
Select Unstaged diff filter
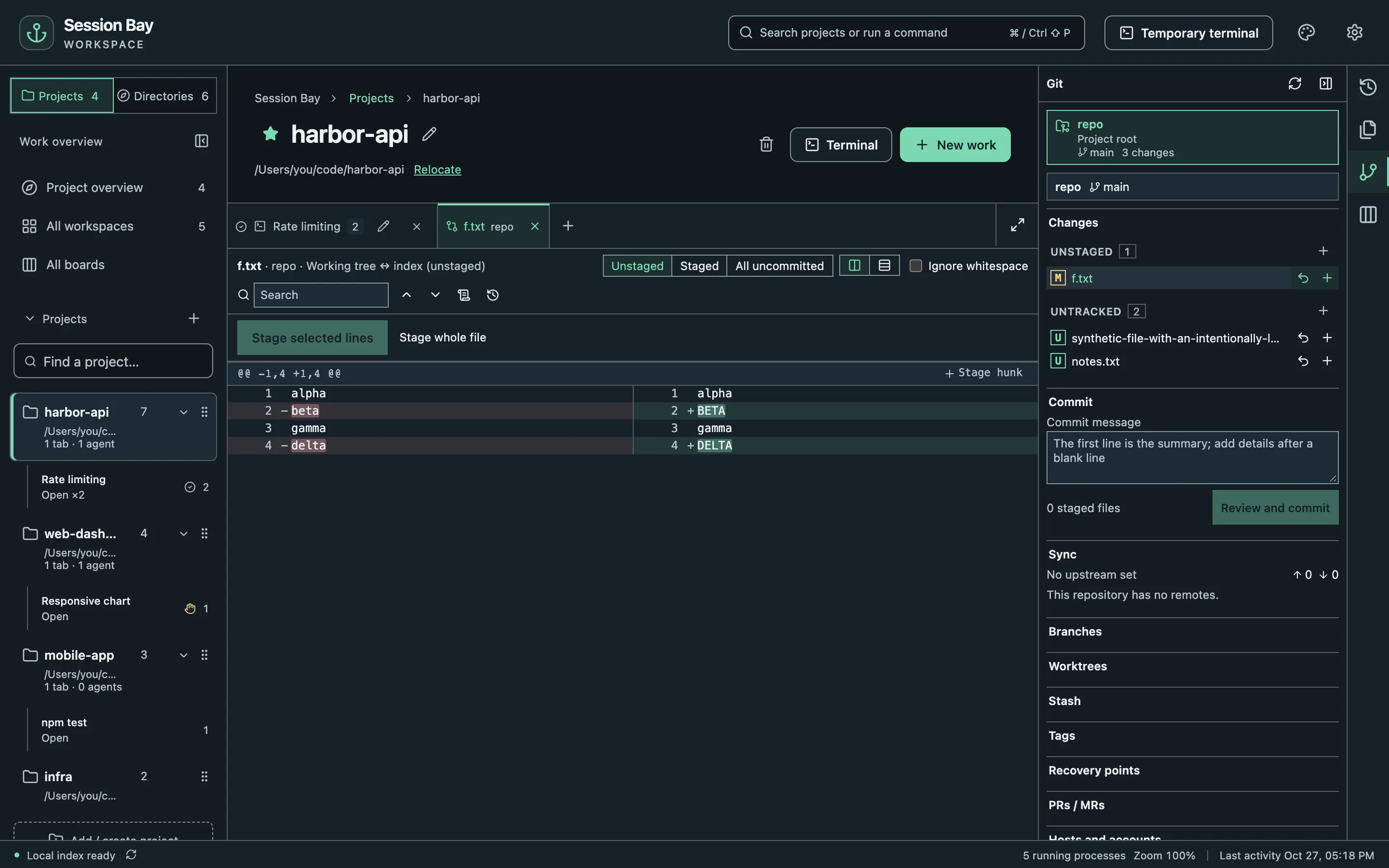(x=637, y=266)
